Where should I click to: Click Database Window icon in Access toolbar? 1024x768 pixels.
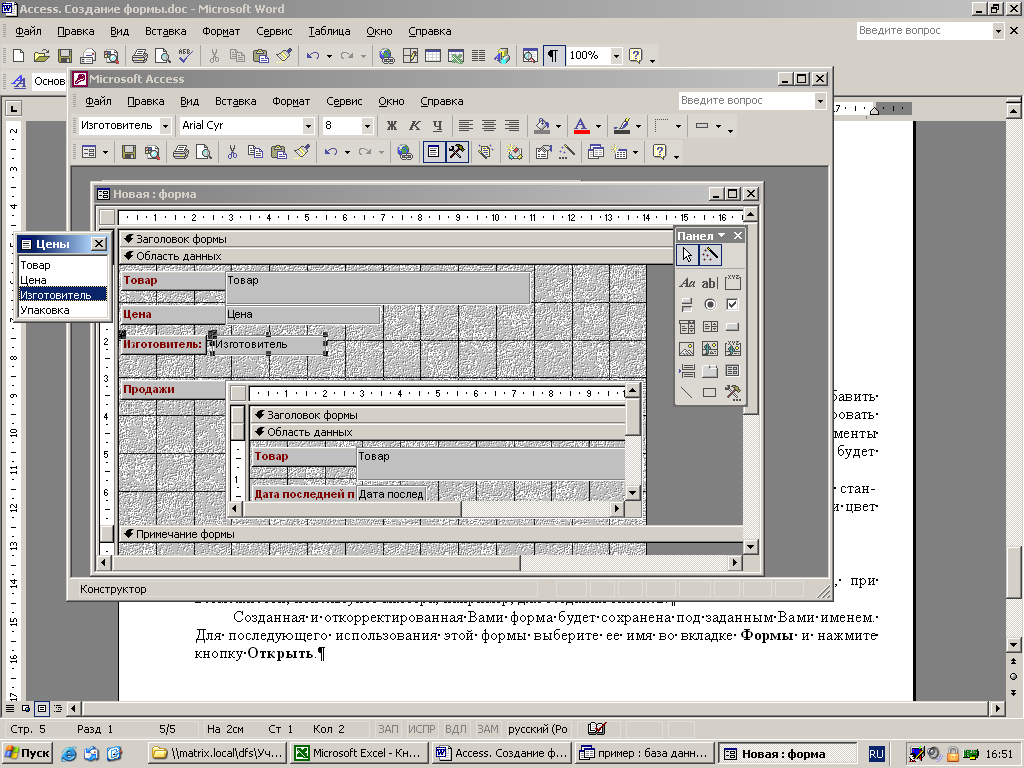(x=596, y=152)
